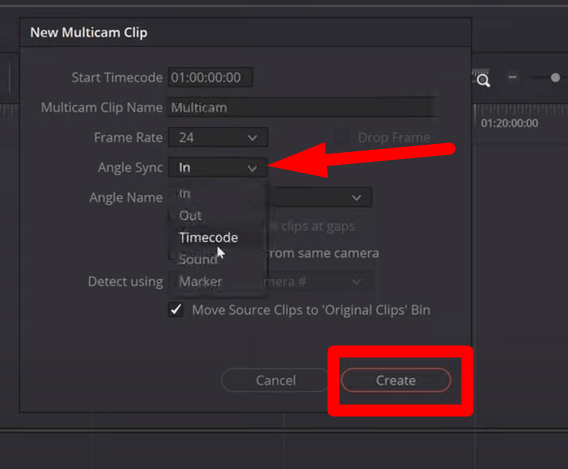This screenshot has height=469, width=568.
Task: Click the Cancel button
Action: coord(276,380)
